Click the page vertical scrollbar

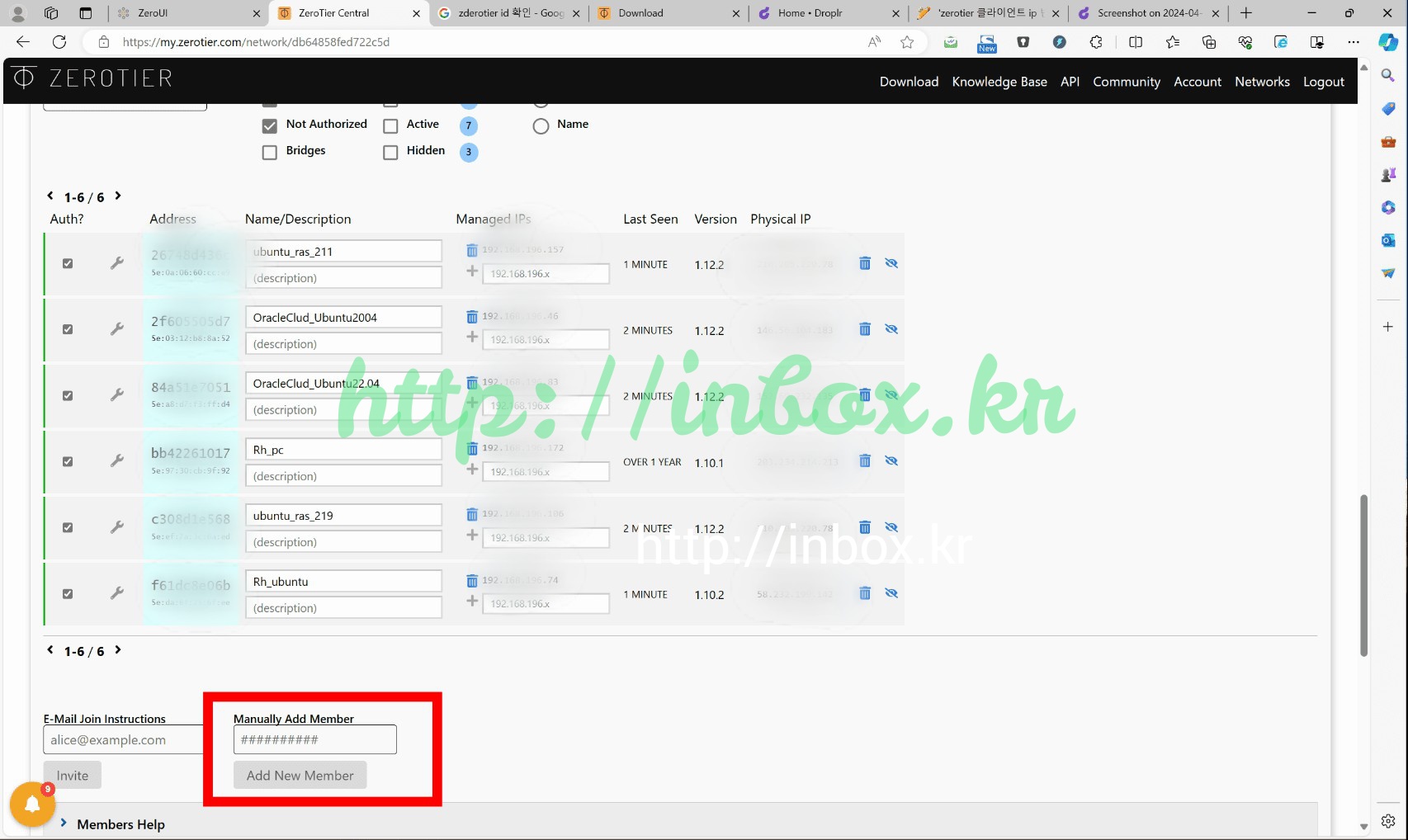(1363, 575)
